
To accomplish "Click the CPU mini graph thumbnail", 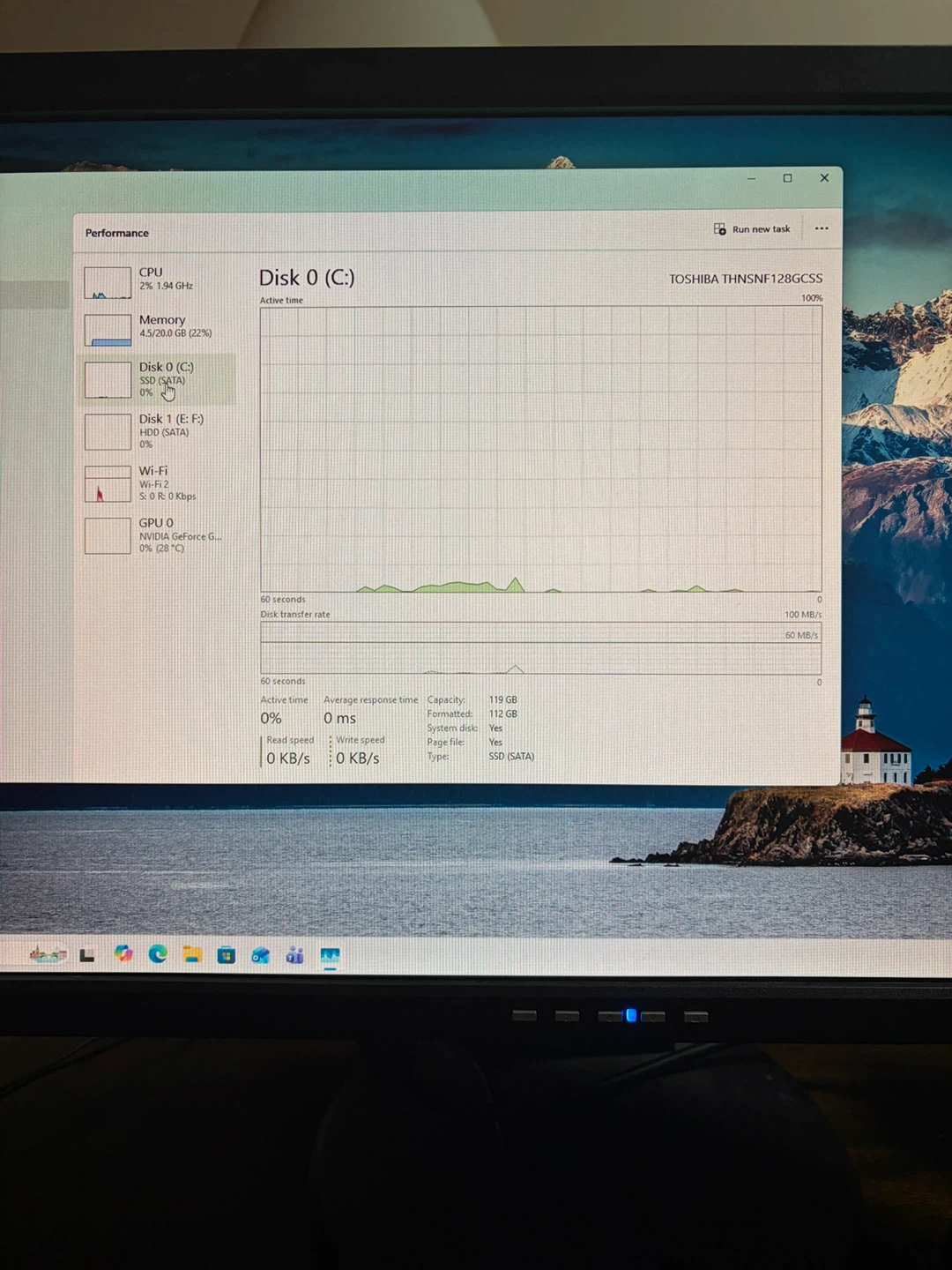I will coord(108,283).
